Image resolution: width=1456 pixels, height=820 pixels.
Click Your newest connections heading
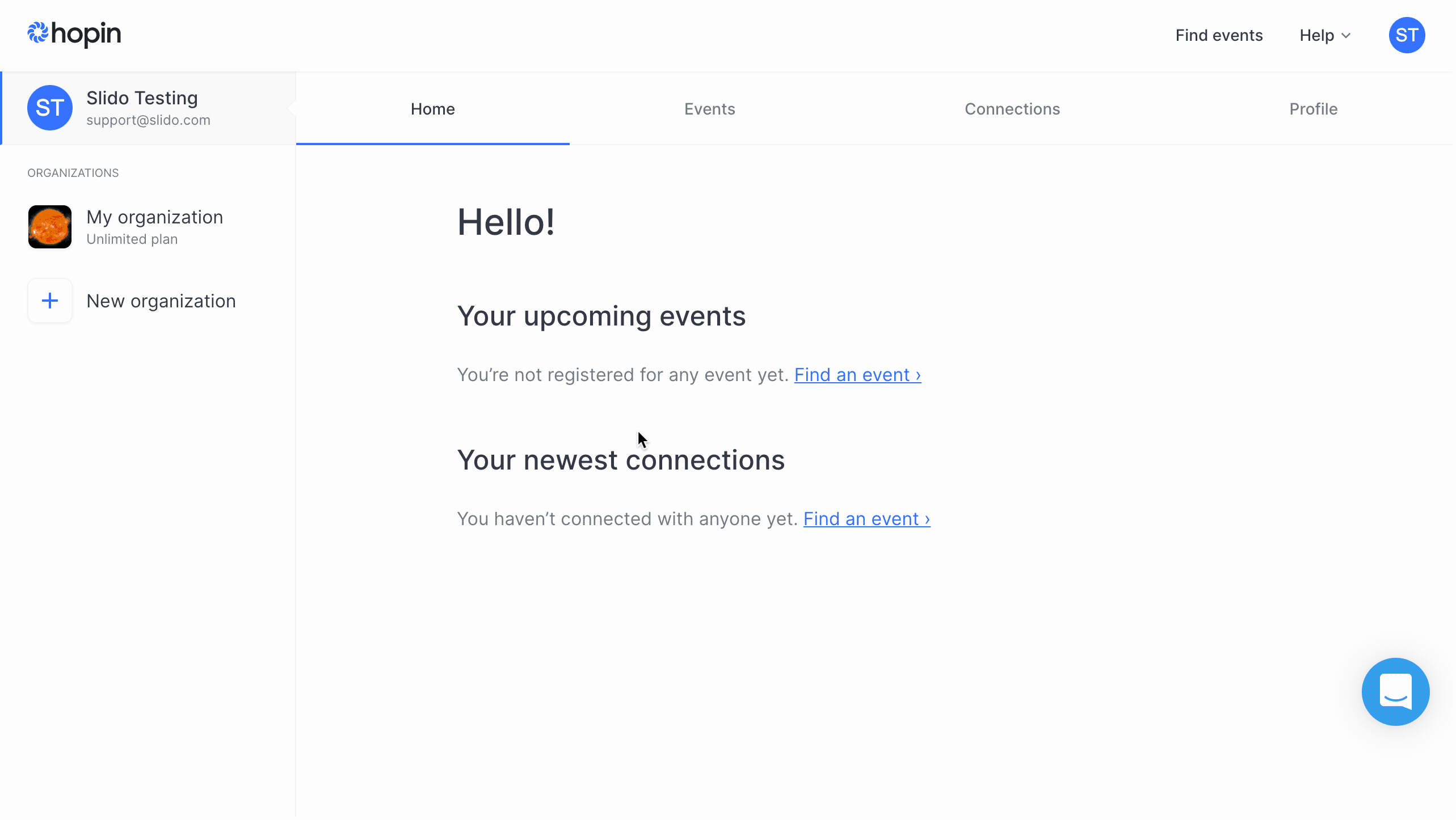621,460
